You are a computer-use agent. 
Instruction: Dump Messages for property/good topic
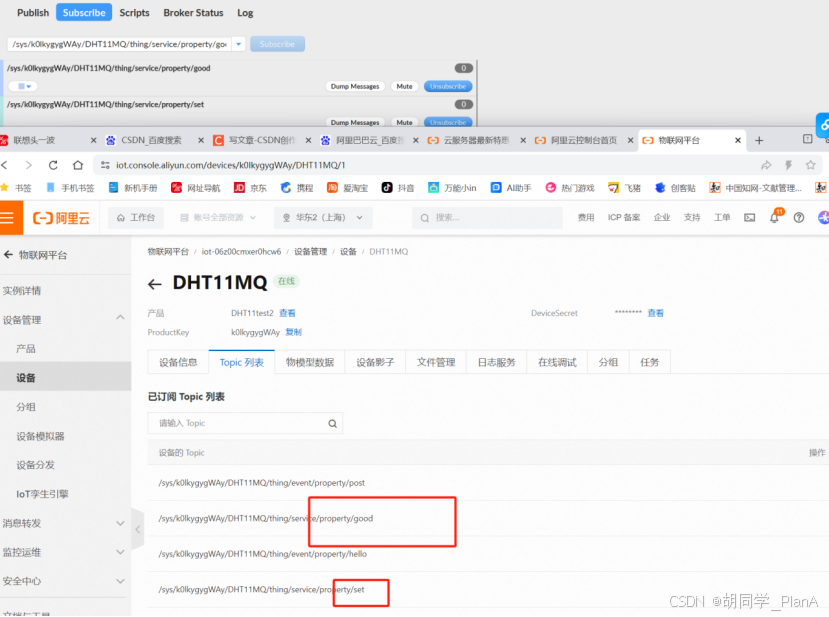355,86
